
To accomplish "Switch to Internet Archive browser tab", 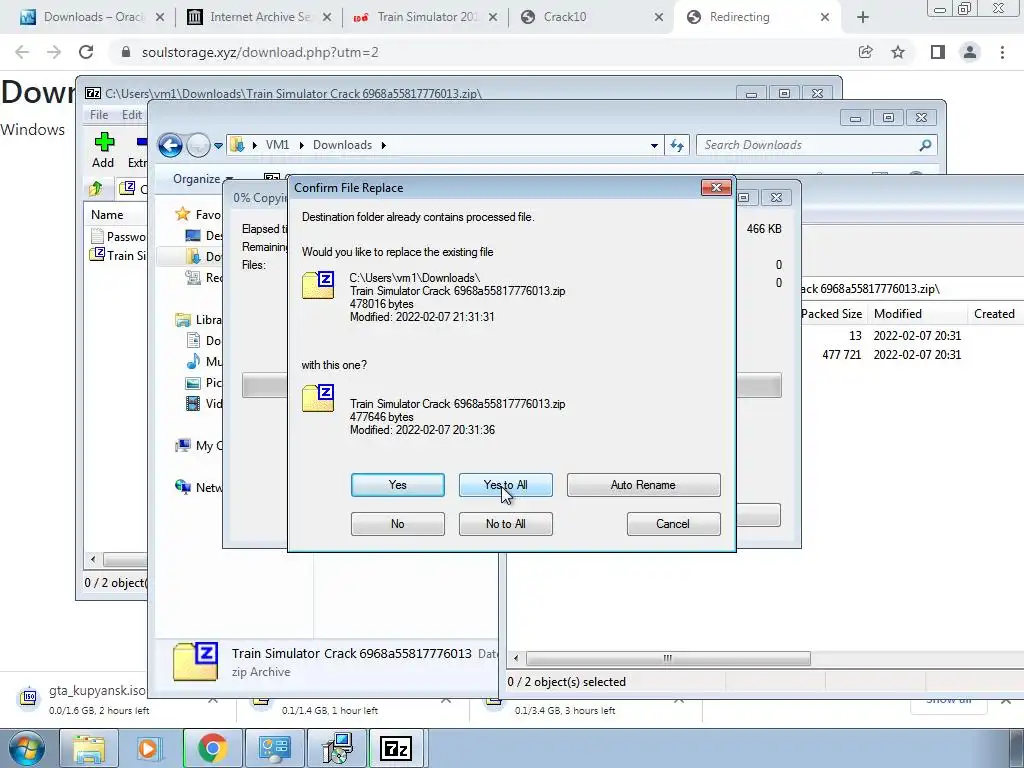I will pos(259,17).
